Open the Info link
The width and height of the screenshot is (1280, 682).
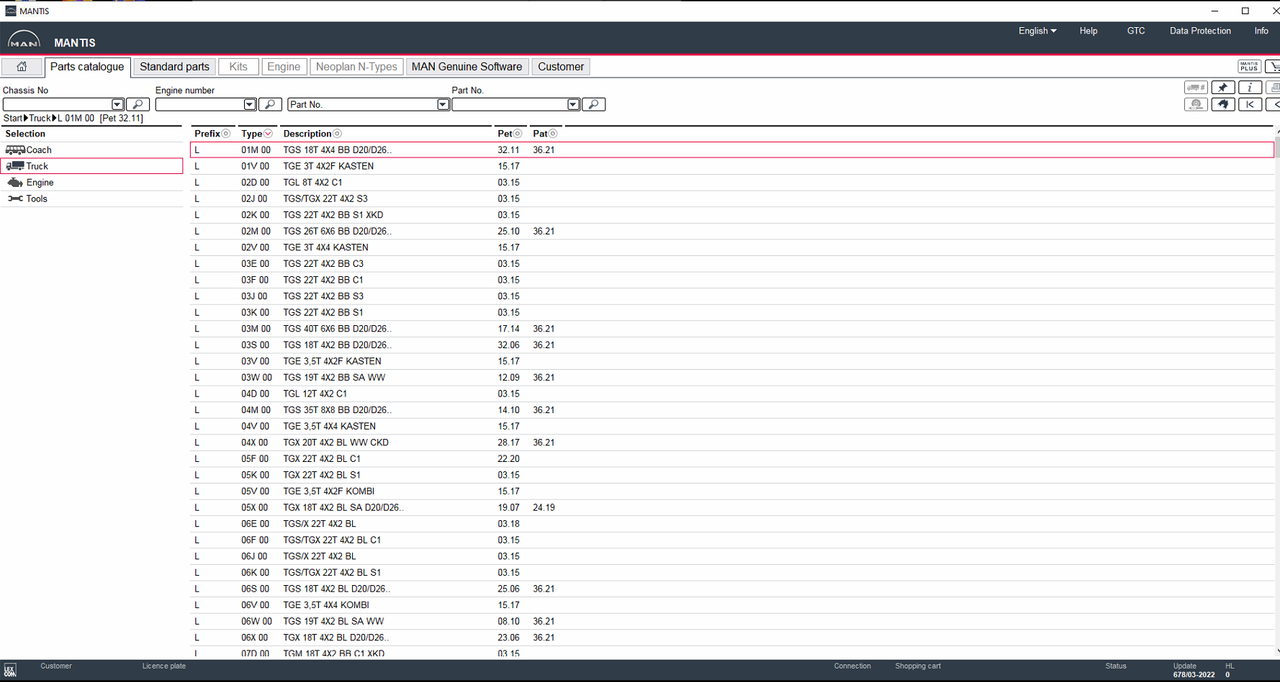(x=1261, y=31)
